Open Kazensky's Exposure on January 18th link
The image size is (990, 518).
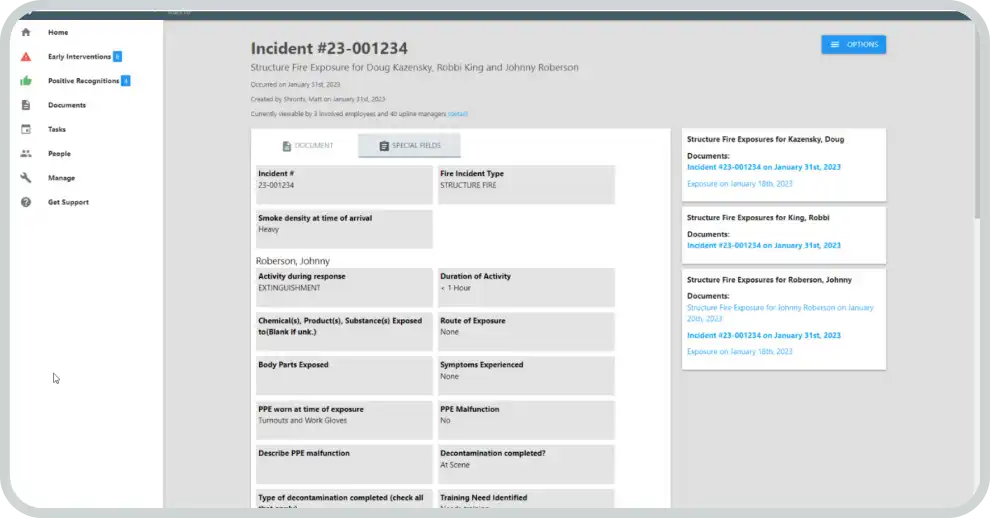tap(739, 184)
